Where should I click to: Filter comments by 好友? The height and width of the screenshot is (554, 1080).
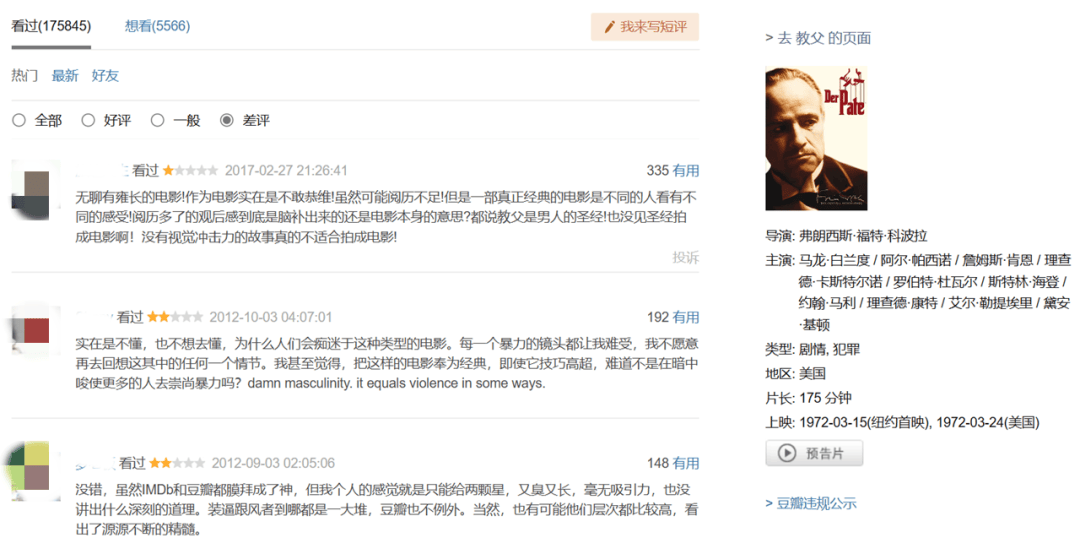click(105, 76)
